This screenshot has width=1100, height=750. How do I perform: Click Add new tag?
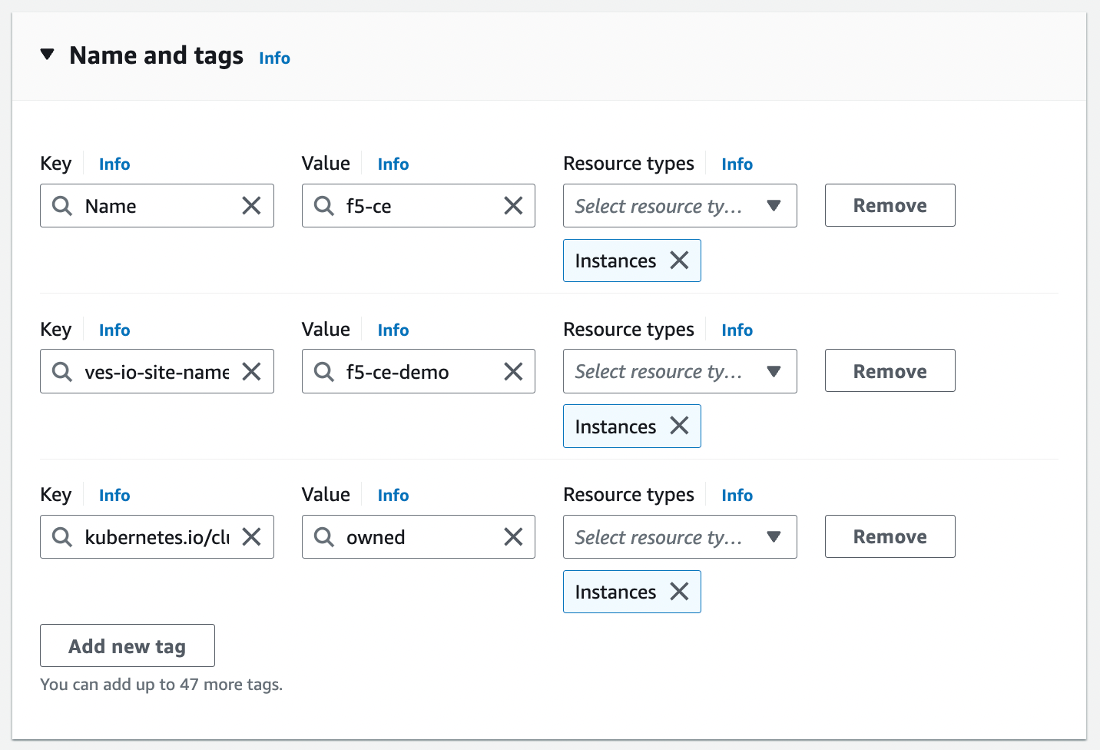[x=127, y=645]
